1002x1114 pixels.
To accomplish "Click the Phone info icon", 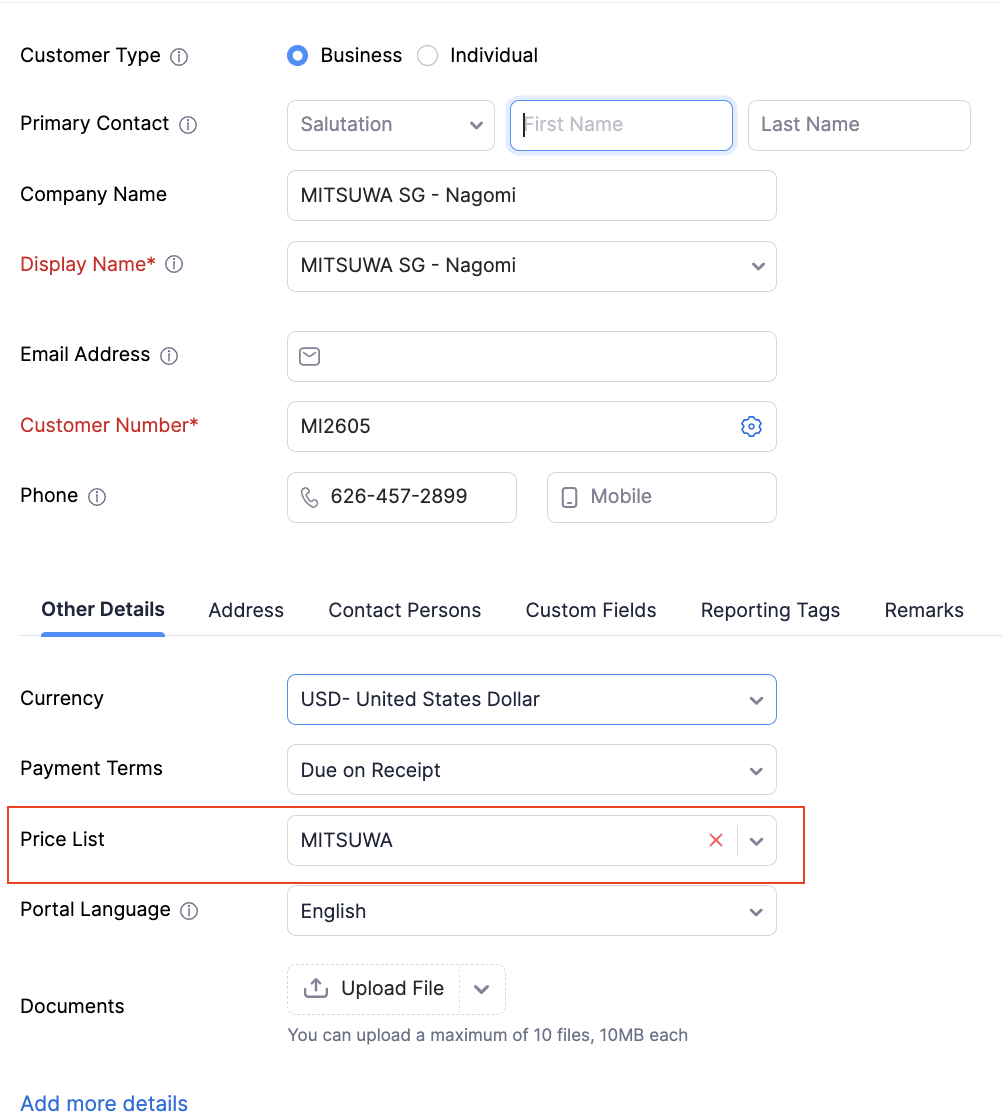I will click(x=97, y=497).
